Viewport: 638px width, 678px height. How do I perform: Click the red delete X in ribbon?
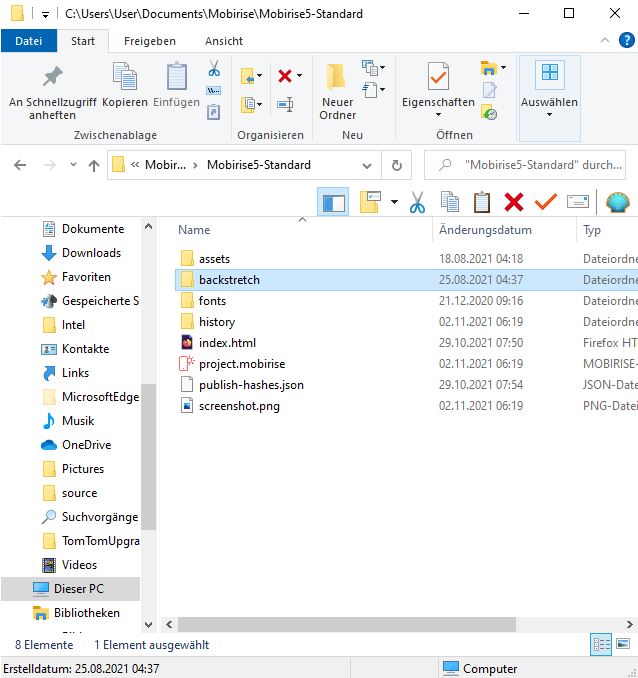pyautogui.click(x=284, y=76)
